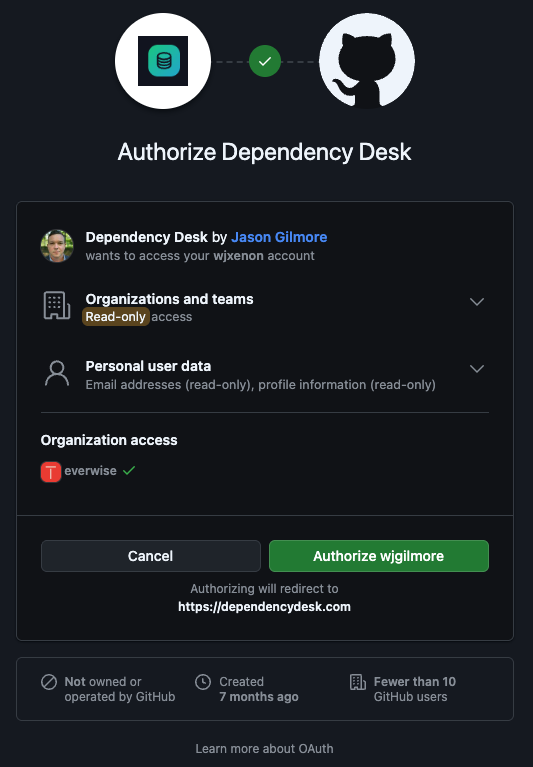Screen dimensions: 533x767
Task: Click the Created clock icon
Action: point(203,682)
